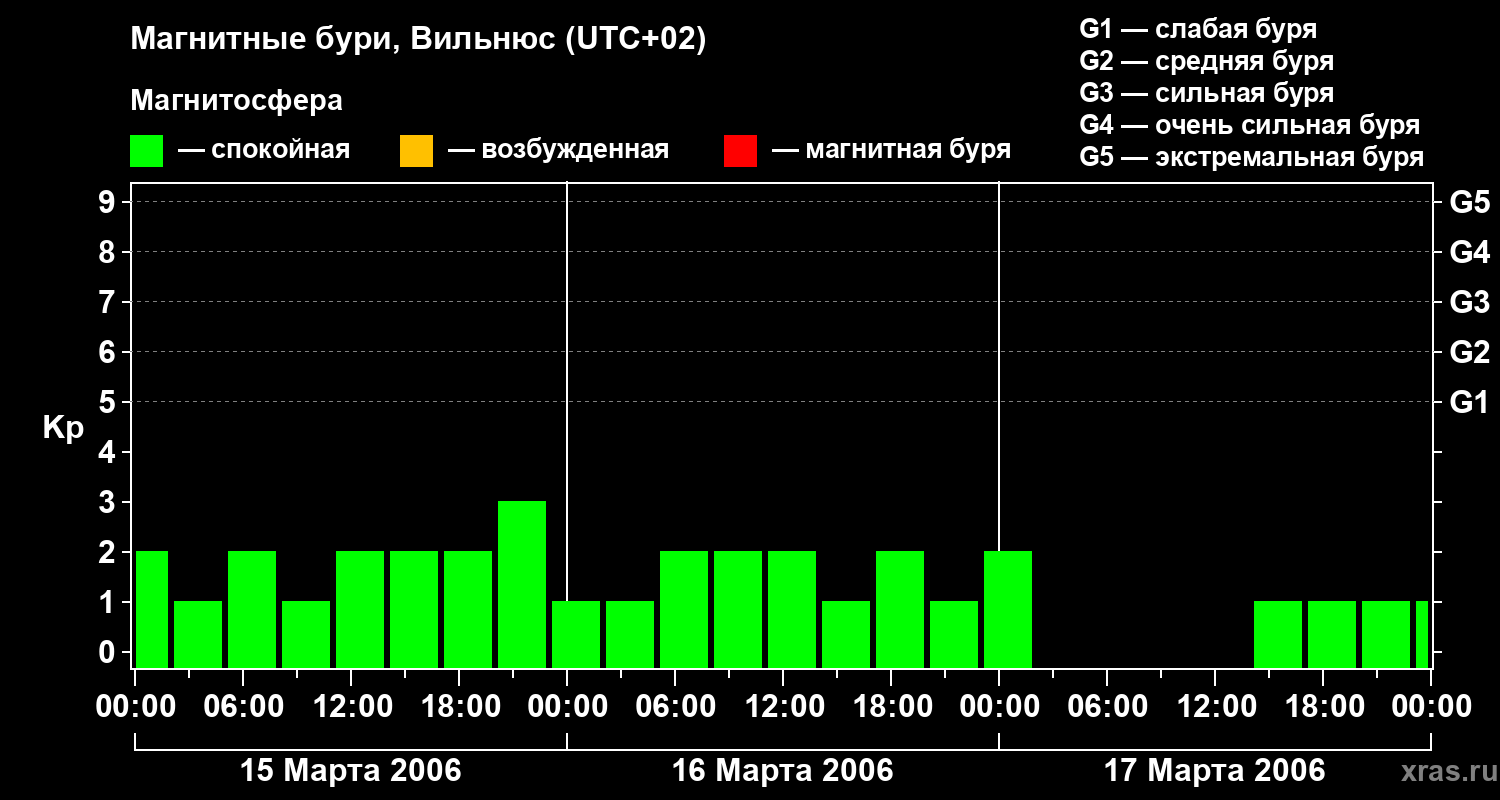Click the '12:00' time label above 16 Марта
This screenshot has height=800, width=1500.
pyautogui.click(x=784, y=706)
